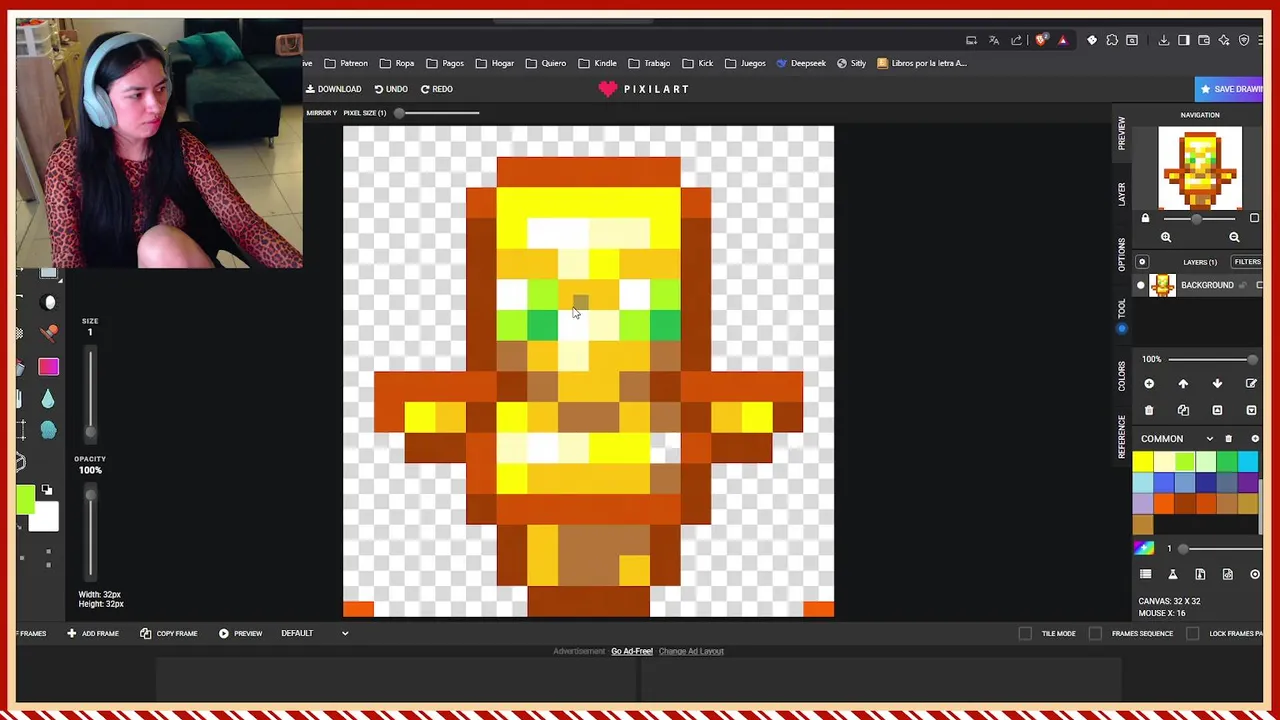The height and width of the screenshot is (720, 1280).
Task: Zoom out with the magnifier minus icon
Action: click(x=1234, y=237)
